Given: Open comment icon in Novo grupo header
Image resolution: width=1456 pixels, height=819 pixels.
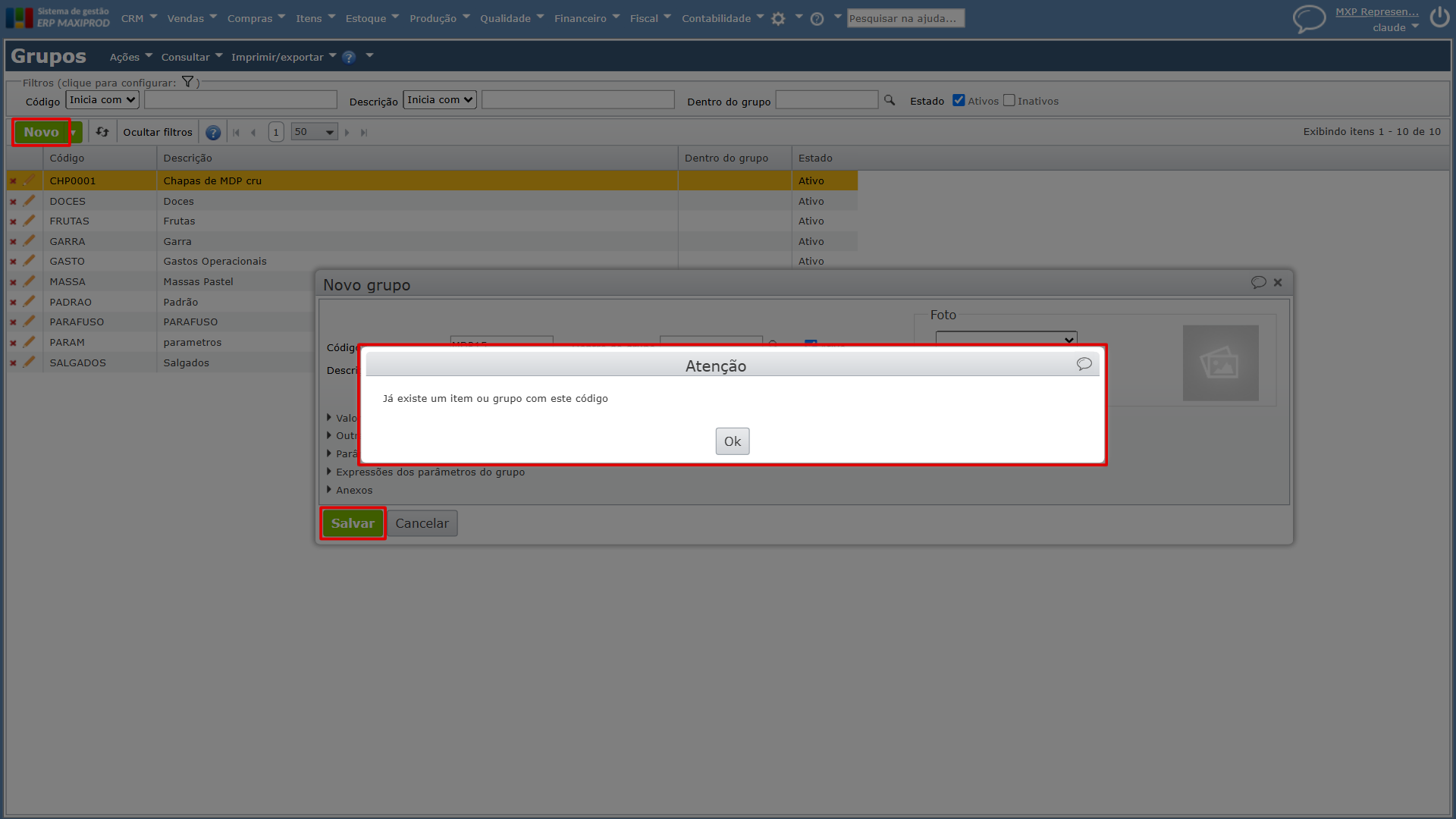Looking at the screenshot, I should 1258,282.
